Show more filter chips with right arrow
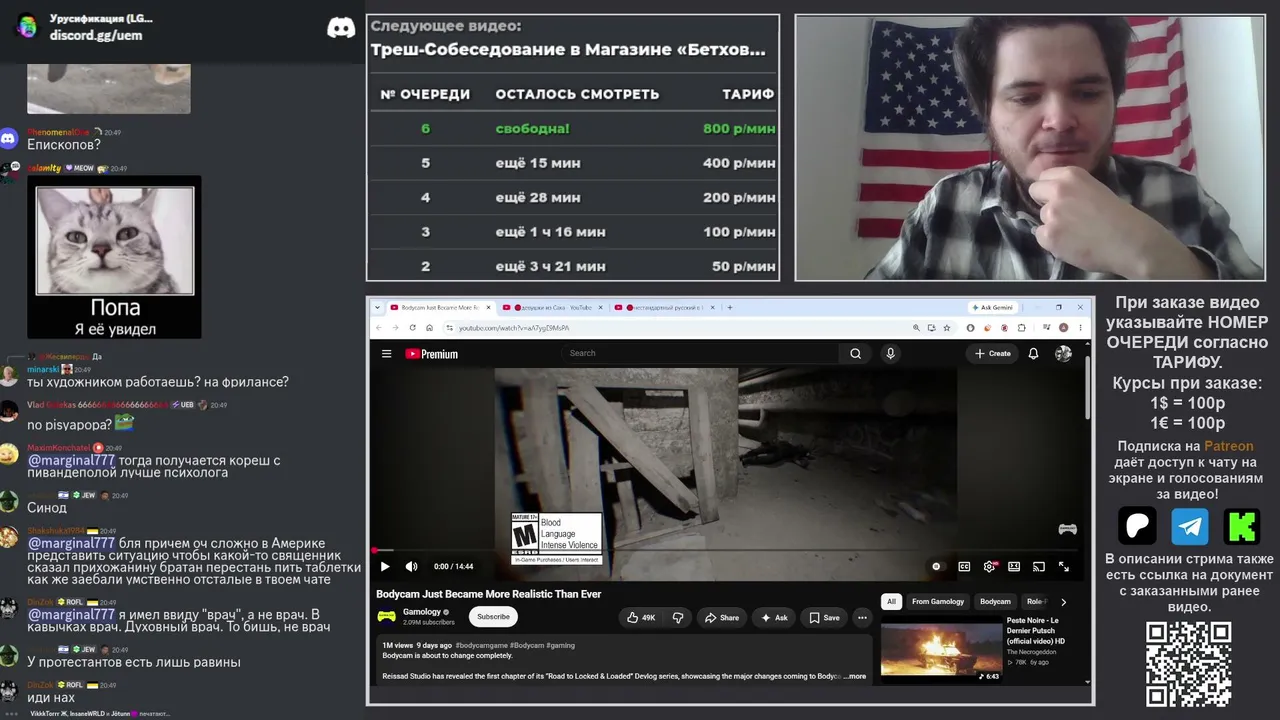Image resolution: width=1280 pixels, height=720 pixels. click(1063, 602)
